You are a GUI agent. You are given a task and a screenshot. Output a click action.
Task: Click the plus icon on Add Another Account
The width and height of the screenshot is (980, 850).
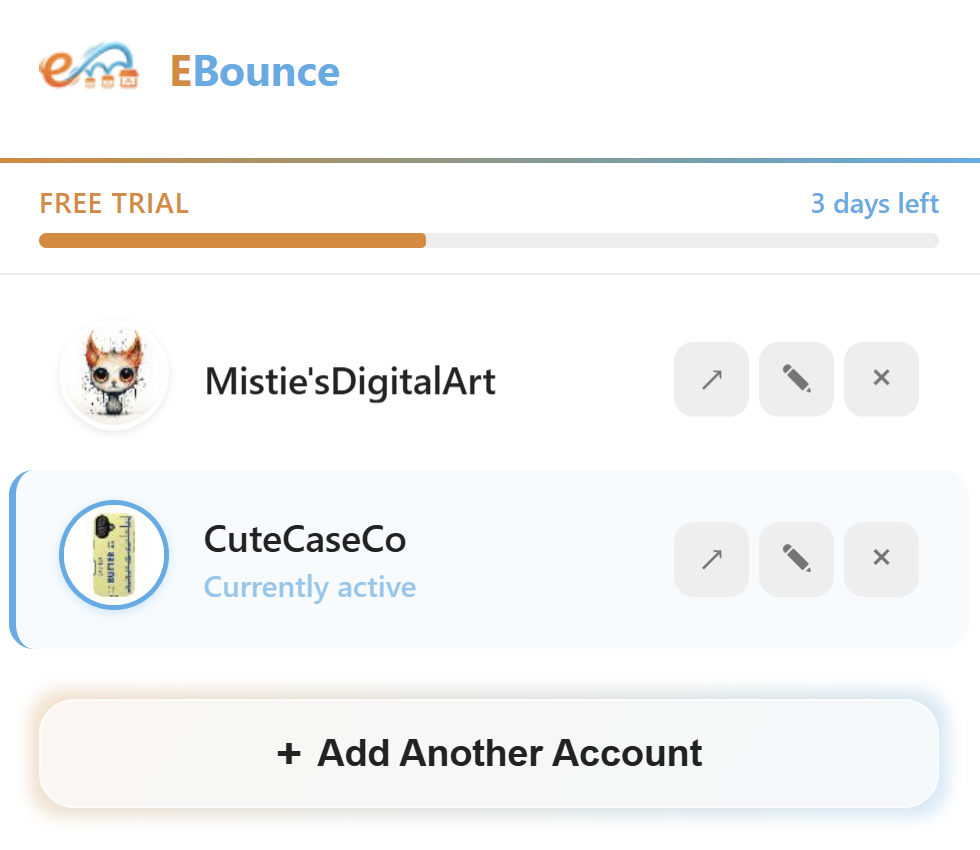288,753
